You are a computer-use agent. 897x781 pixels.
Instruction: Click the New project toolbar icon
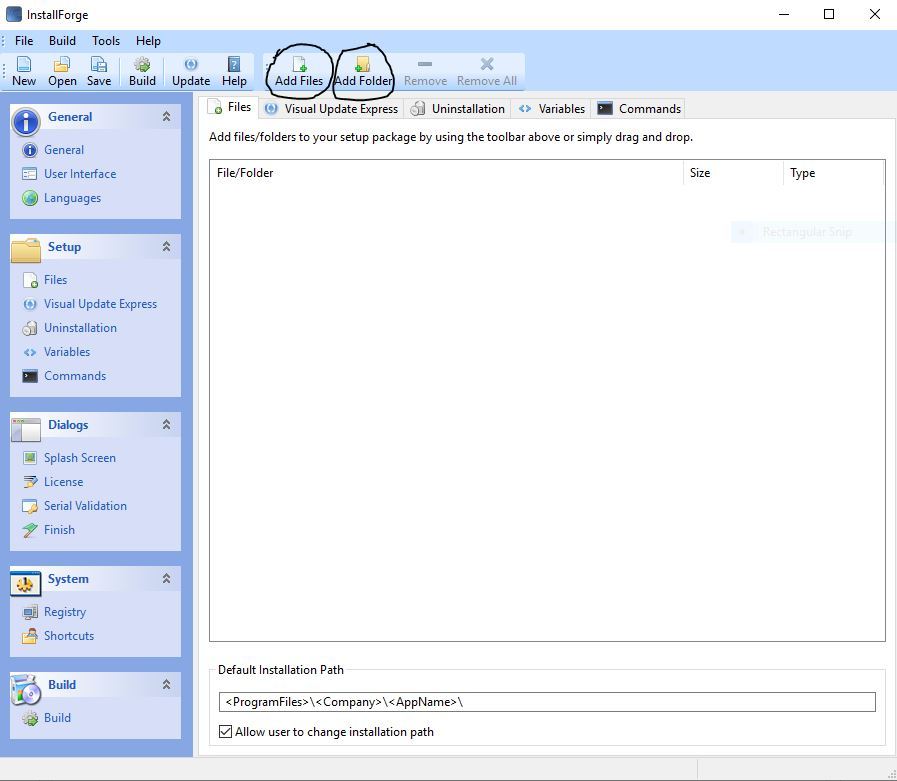point(24,65)
